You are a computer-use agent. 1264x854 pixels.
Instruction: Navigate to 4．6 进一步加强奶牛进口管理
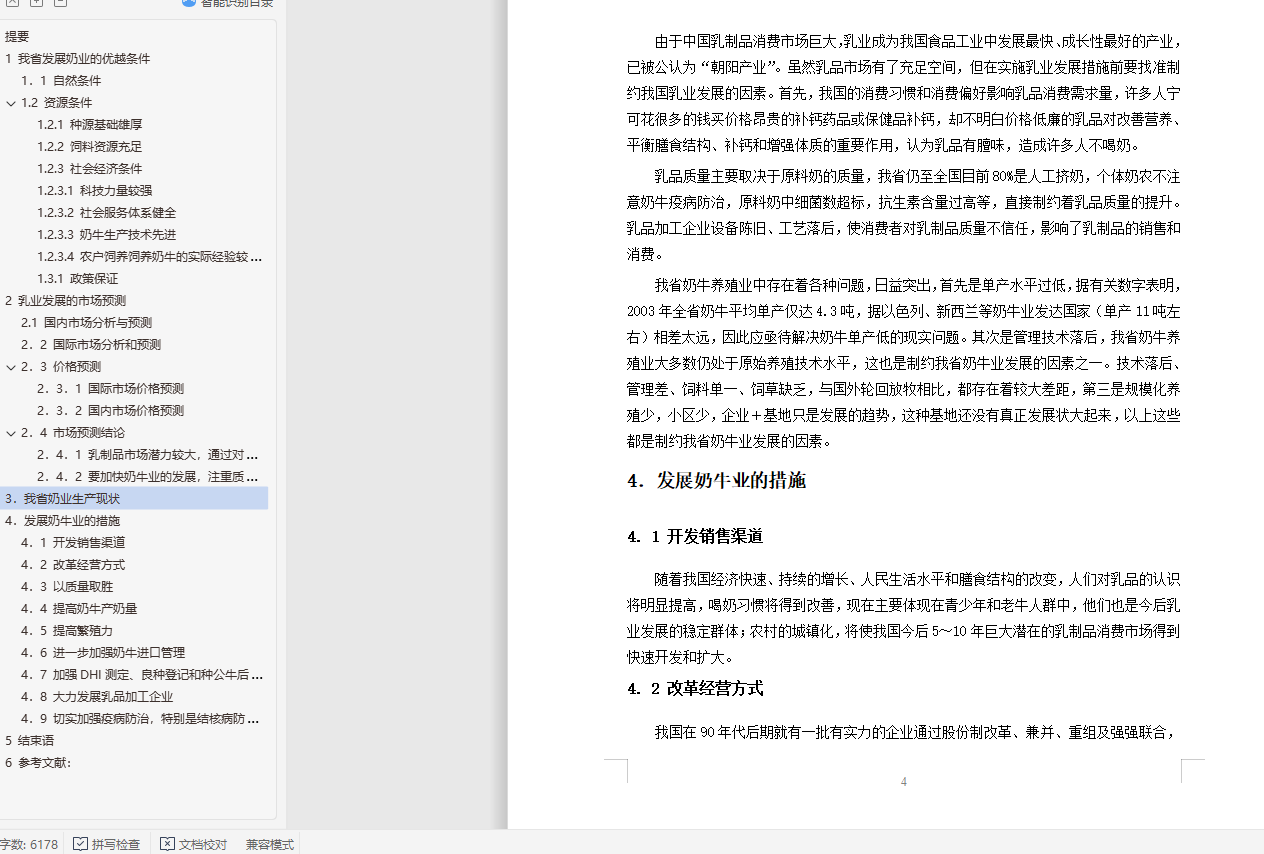tap(103, 653)
